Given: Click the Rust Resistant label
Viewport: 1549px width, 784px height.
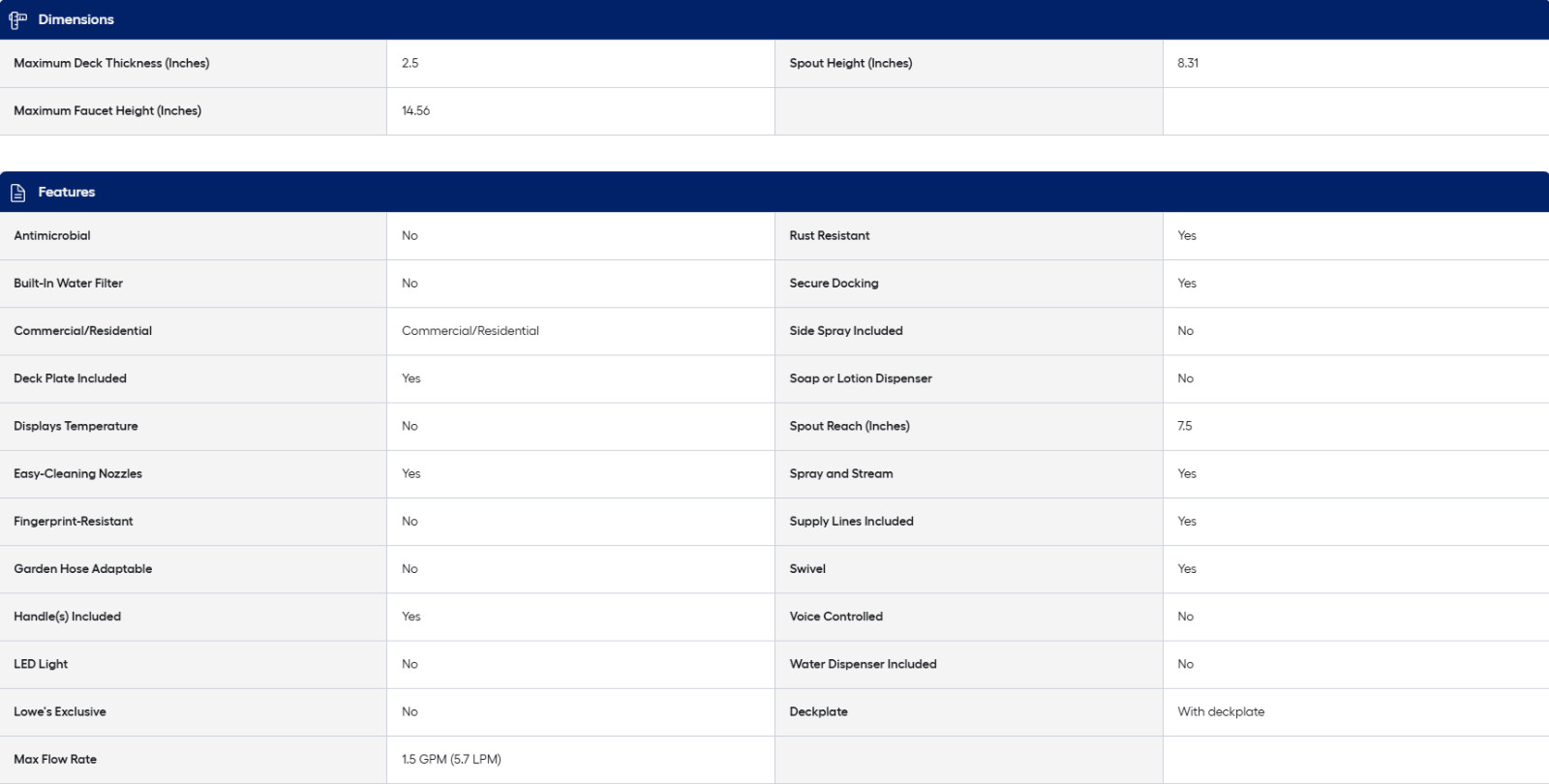Looking at the screenshot, I should 830,236.
